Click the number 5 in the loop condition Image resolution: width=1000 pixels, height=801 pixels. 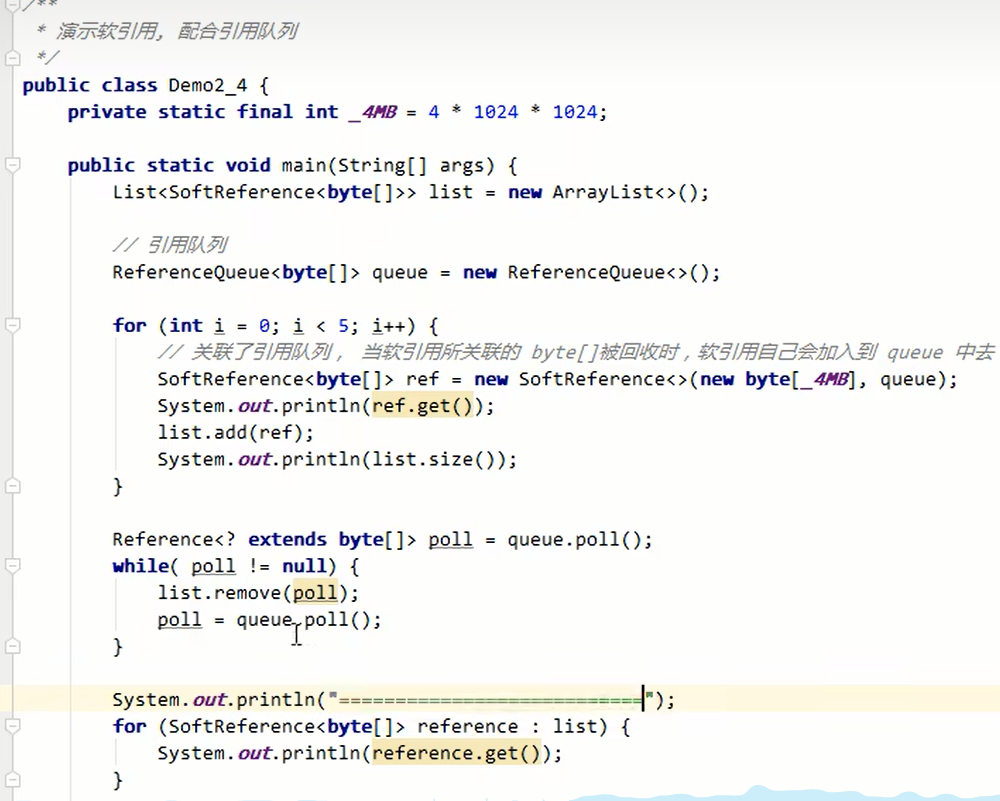pyautogui.click(x=343, y=326)
